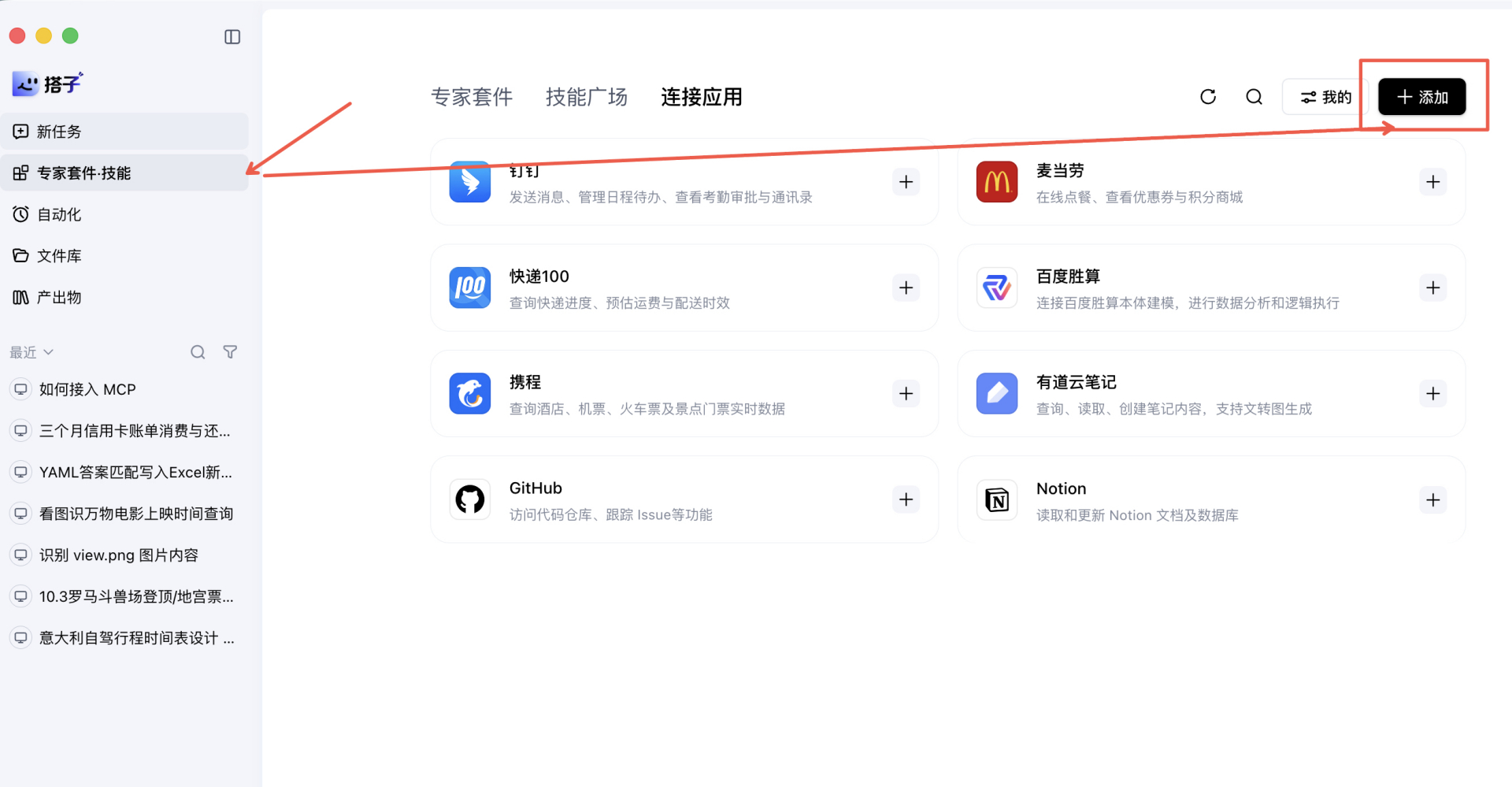Click the sidebar recent-tasks search icon
Screen dimensions: 1512x787
198,352
